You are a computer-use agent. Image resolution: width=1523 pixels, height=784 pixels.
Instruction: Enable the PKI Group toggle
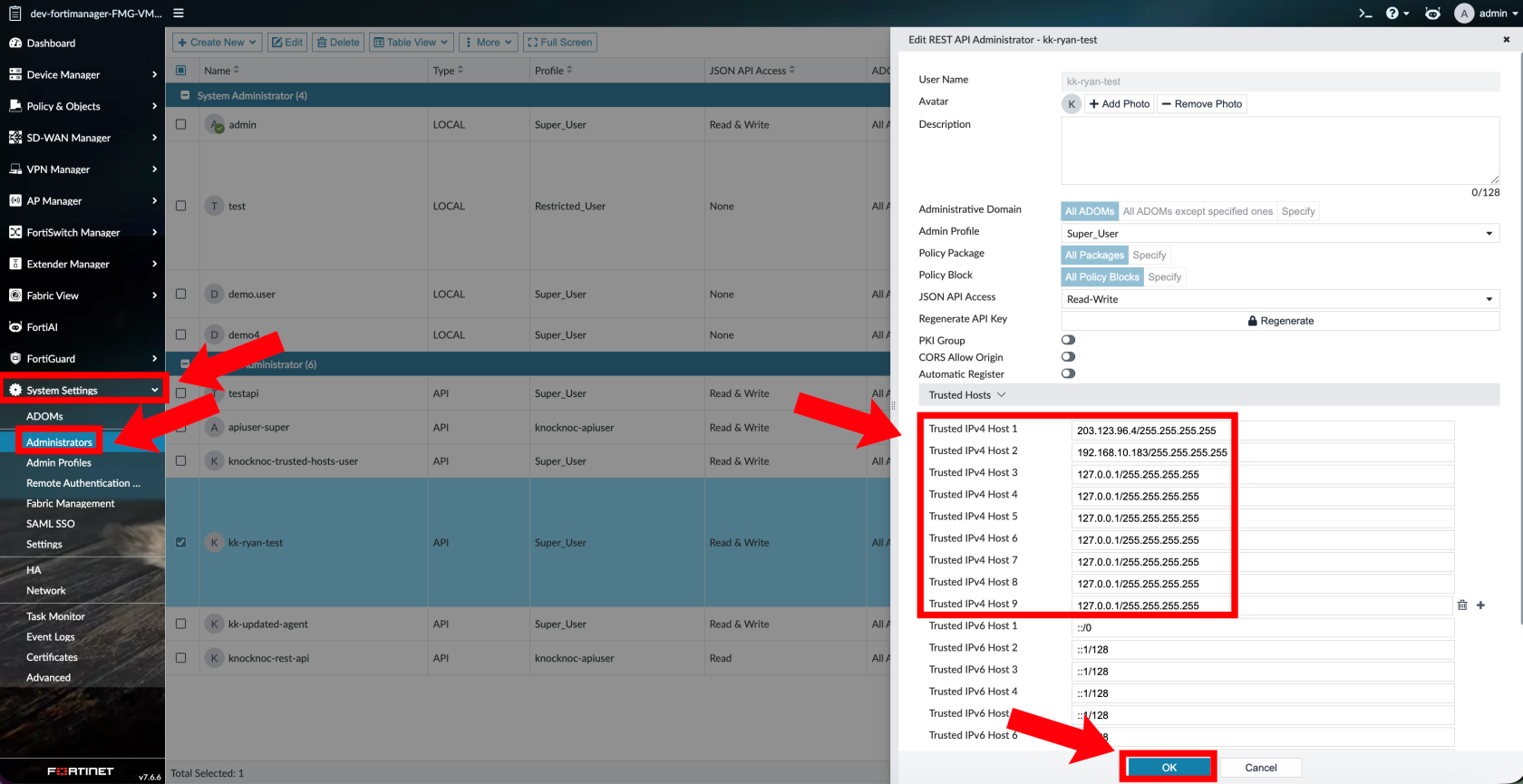pos(1068,340)
